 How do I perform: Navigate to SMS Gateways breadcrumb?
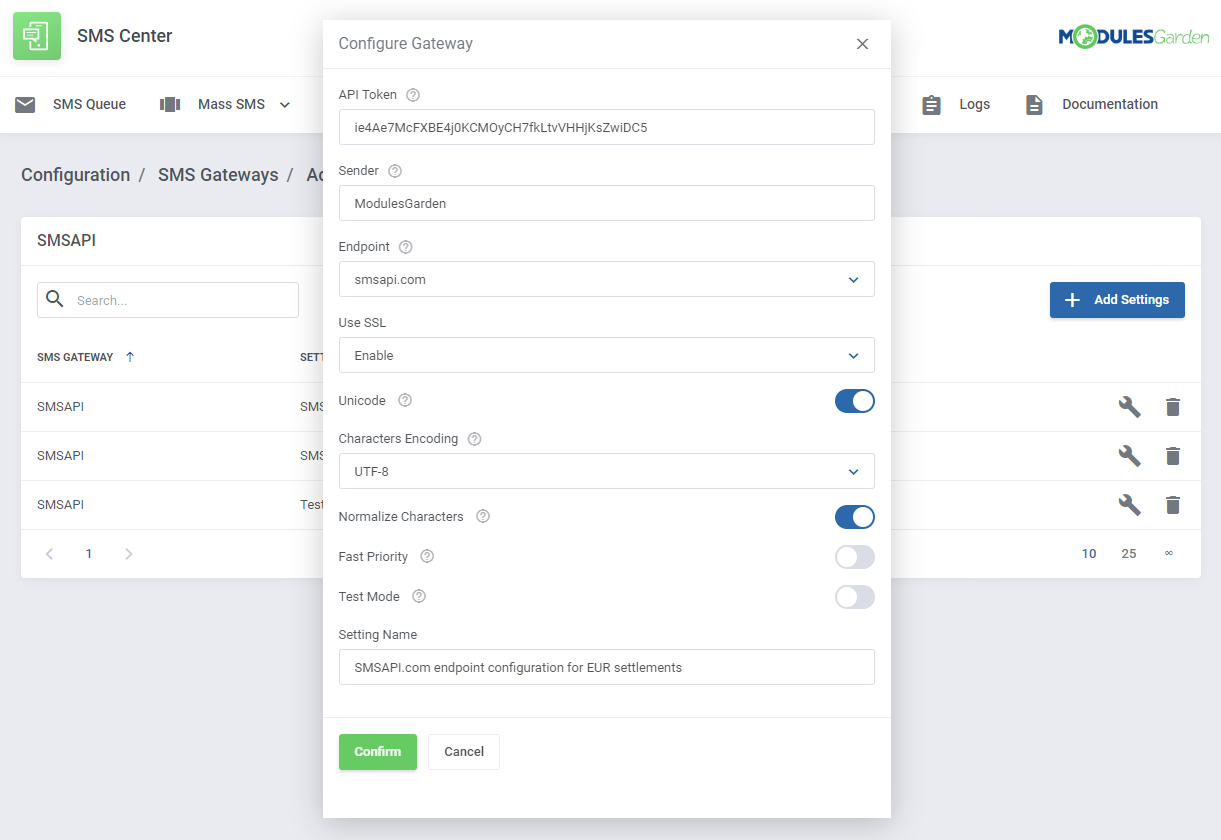point(218,174)
